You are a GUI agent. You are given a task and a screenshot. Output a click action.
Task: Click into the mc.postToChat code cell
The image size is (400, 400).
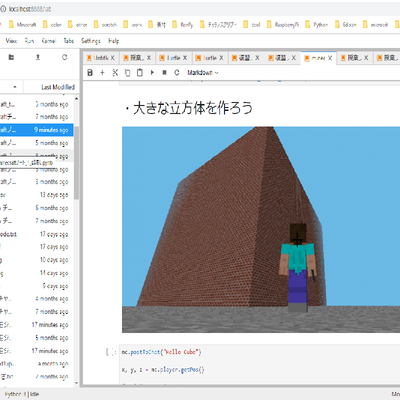(260, 365)
